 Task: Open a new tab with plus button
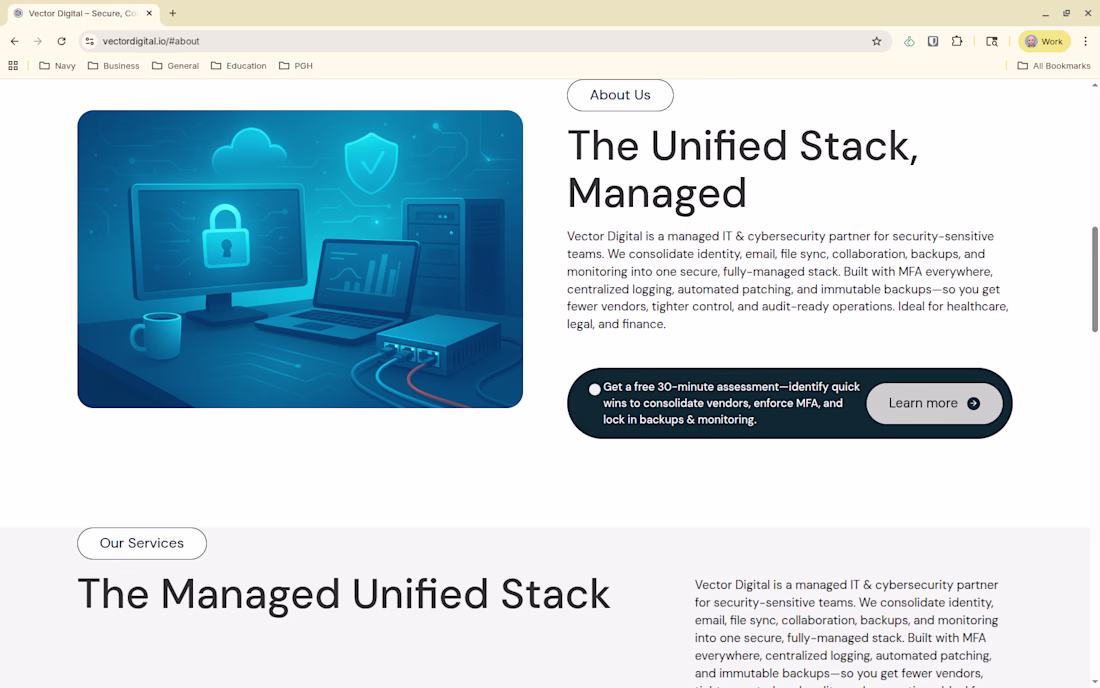(x=173, y=13)
